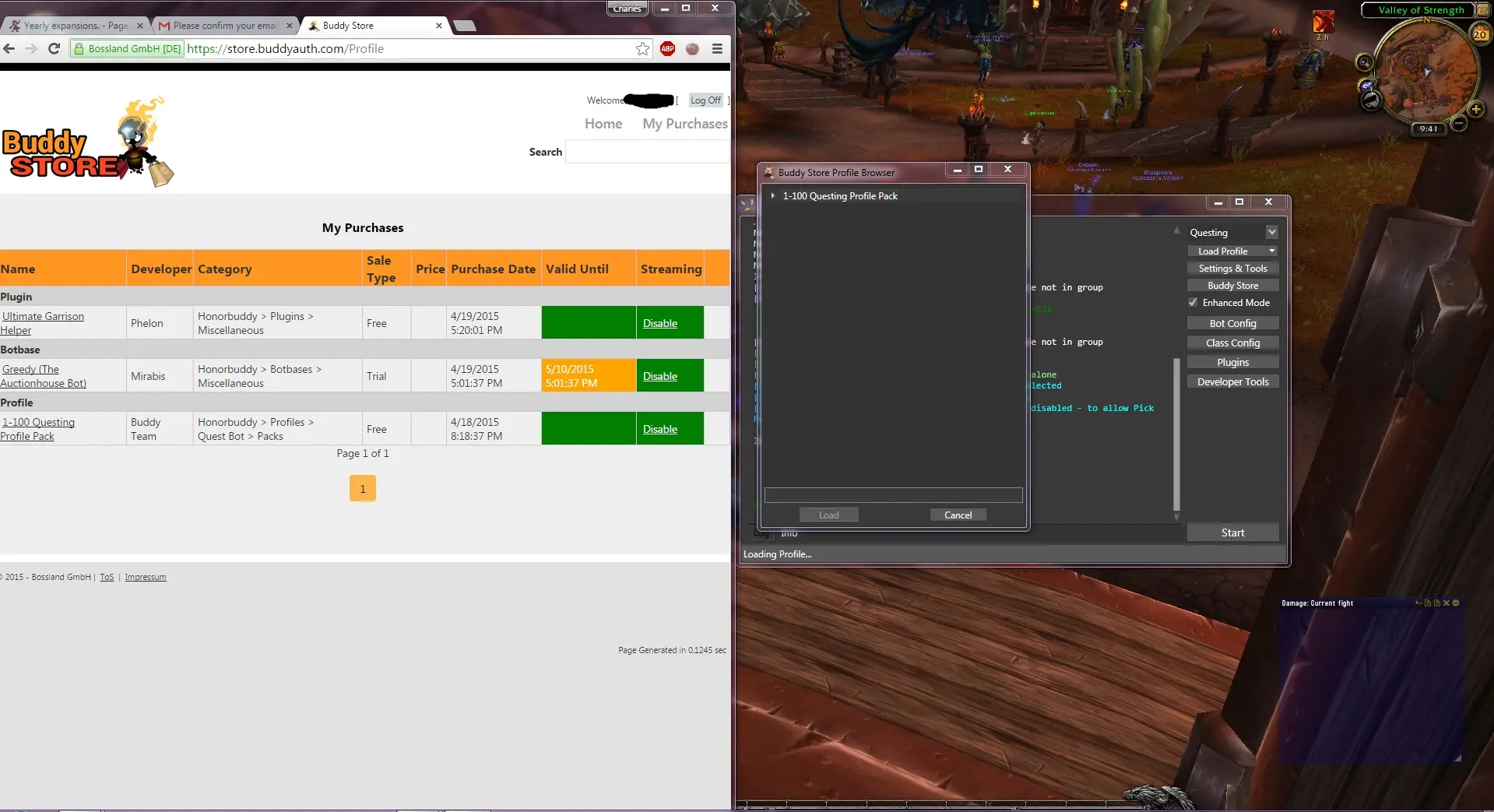Open My Purchases in the store navigation
Image resolution: width=1494 pixels, height=812 pixels.
tap(685, 124)
